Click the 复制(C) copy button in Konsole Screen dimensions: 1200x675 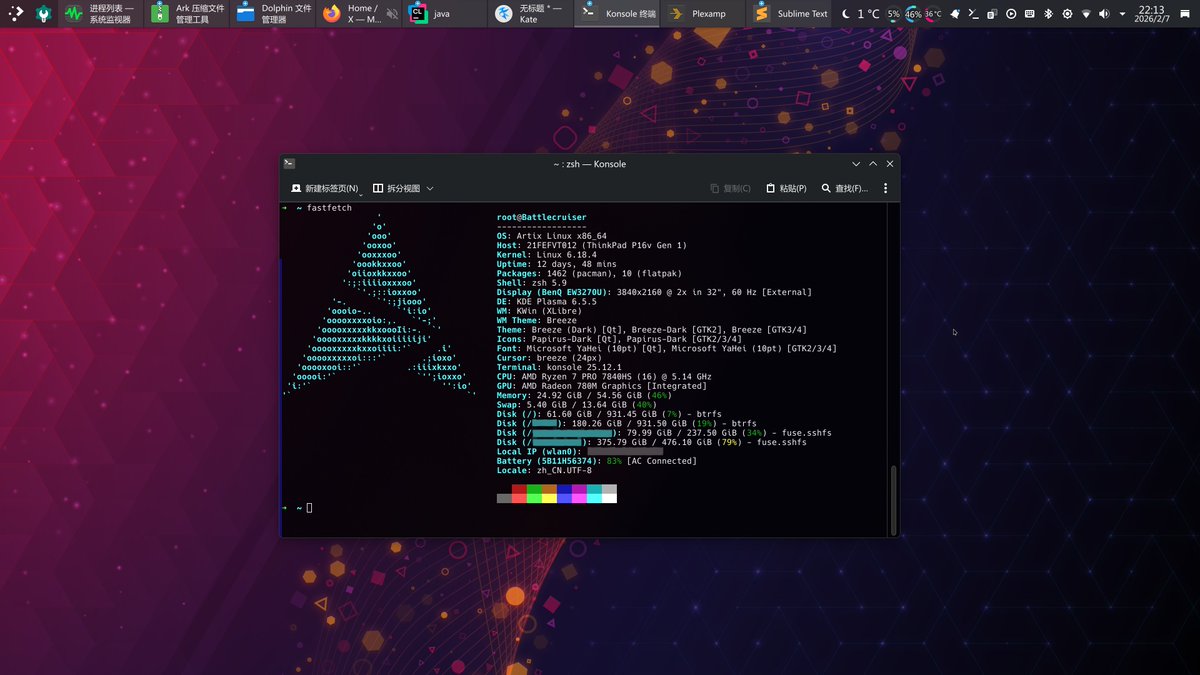(730, 188)
